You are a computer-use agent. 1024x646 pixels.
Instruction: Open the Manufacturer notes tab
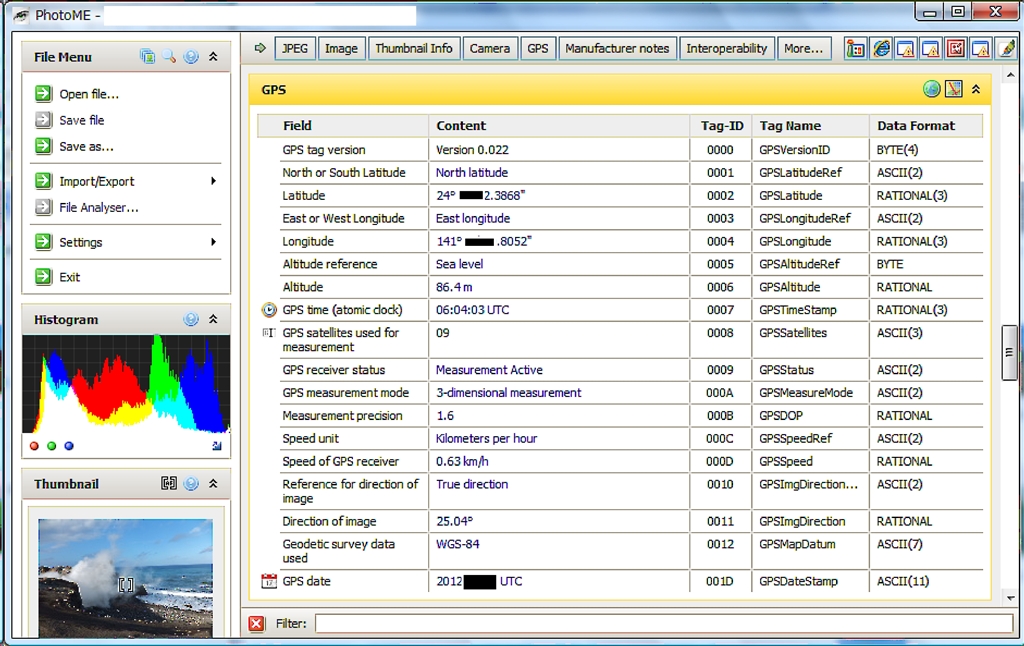pos(617,48)
